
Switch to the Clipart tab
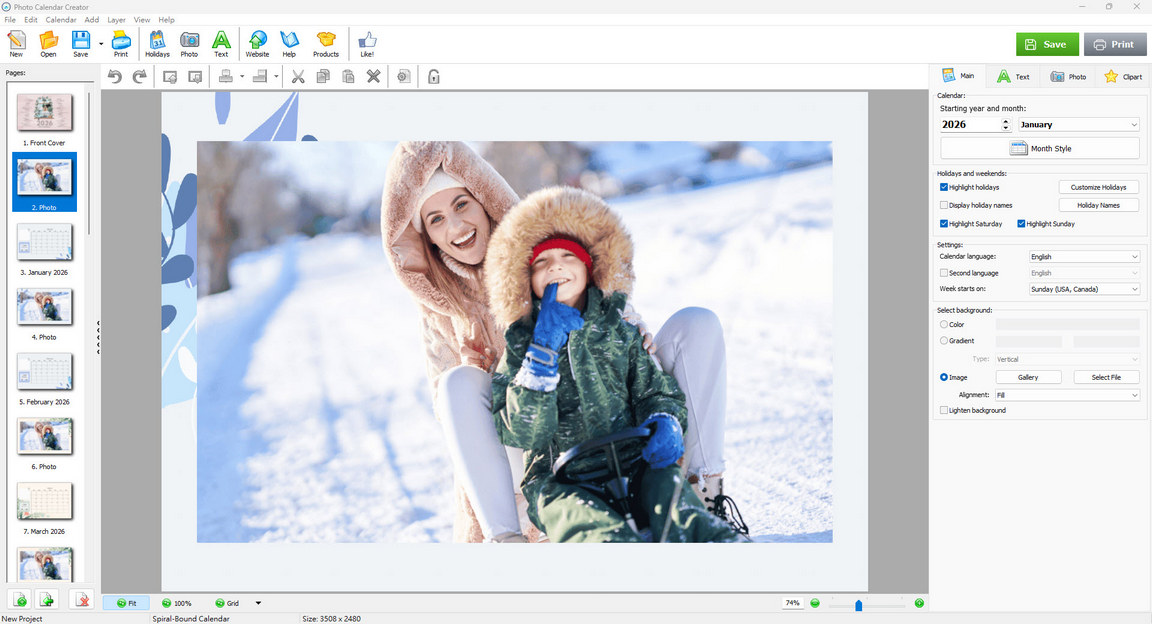pyautogui.click(x=1123, y=76)
